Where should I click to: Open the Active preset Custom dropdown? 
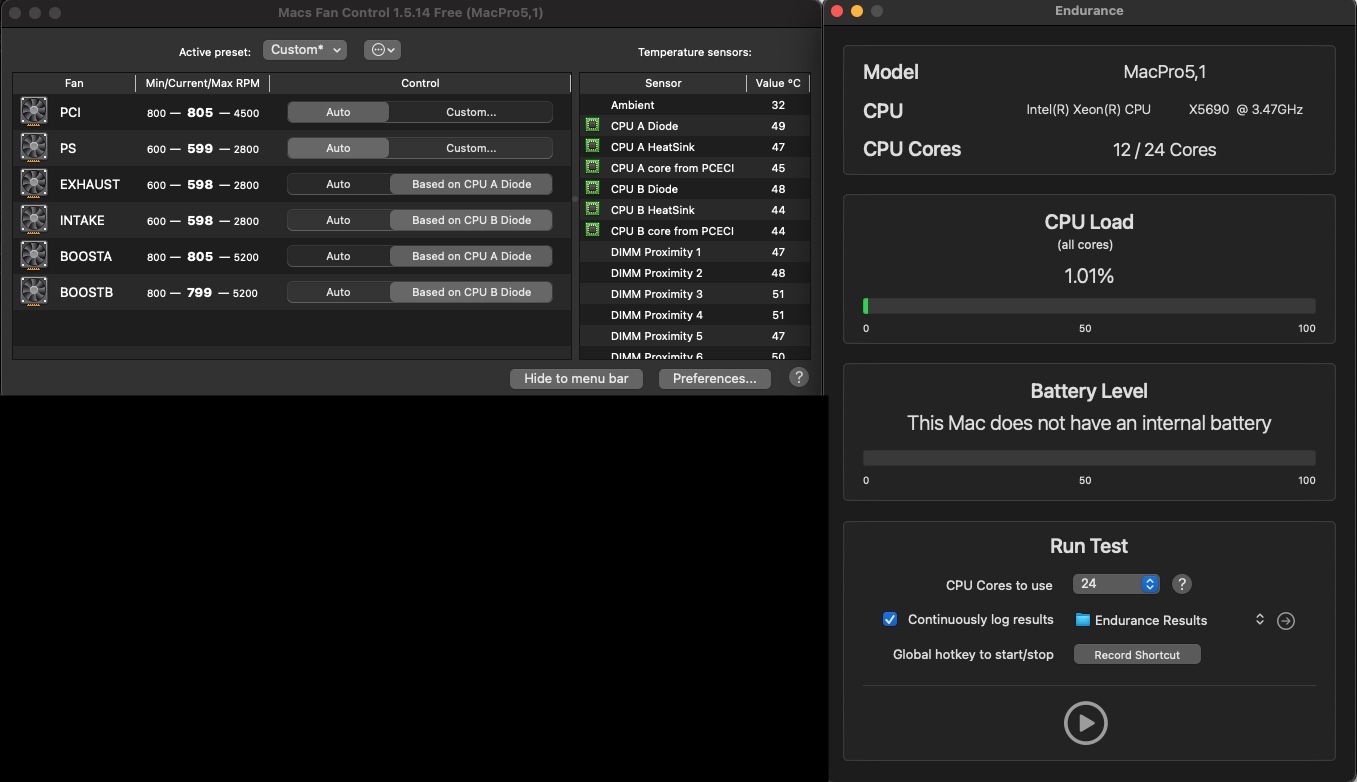click(305, 50)
